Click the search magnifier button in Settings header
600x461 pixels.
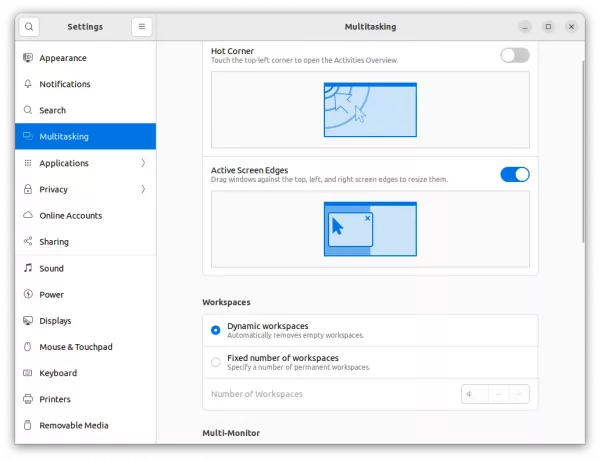tap(29, 27)
